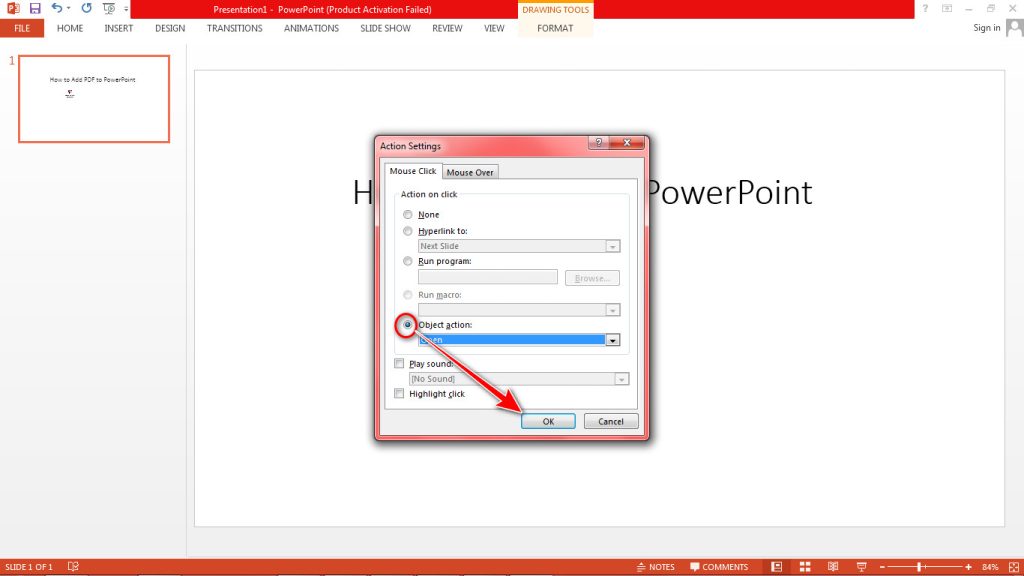
Task: Start Slide Show from status bar icon
Action: (x=862, y=565)
